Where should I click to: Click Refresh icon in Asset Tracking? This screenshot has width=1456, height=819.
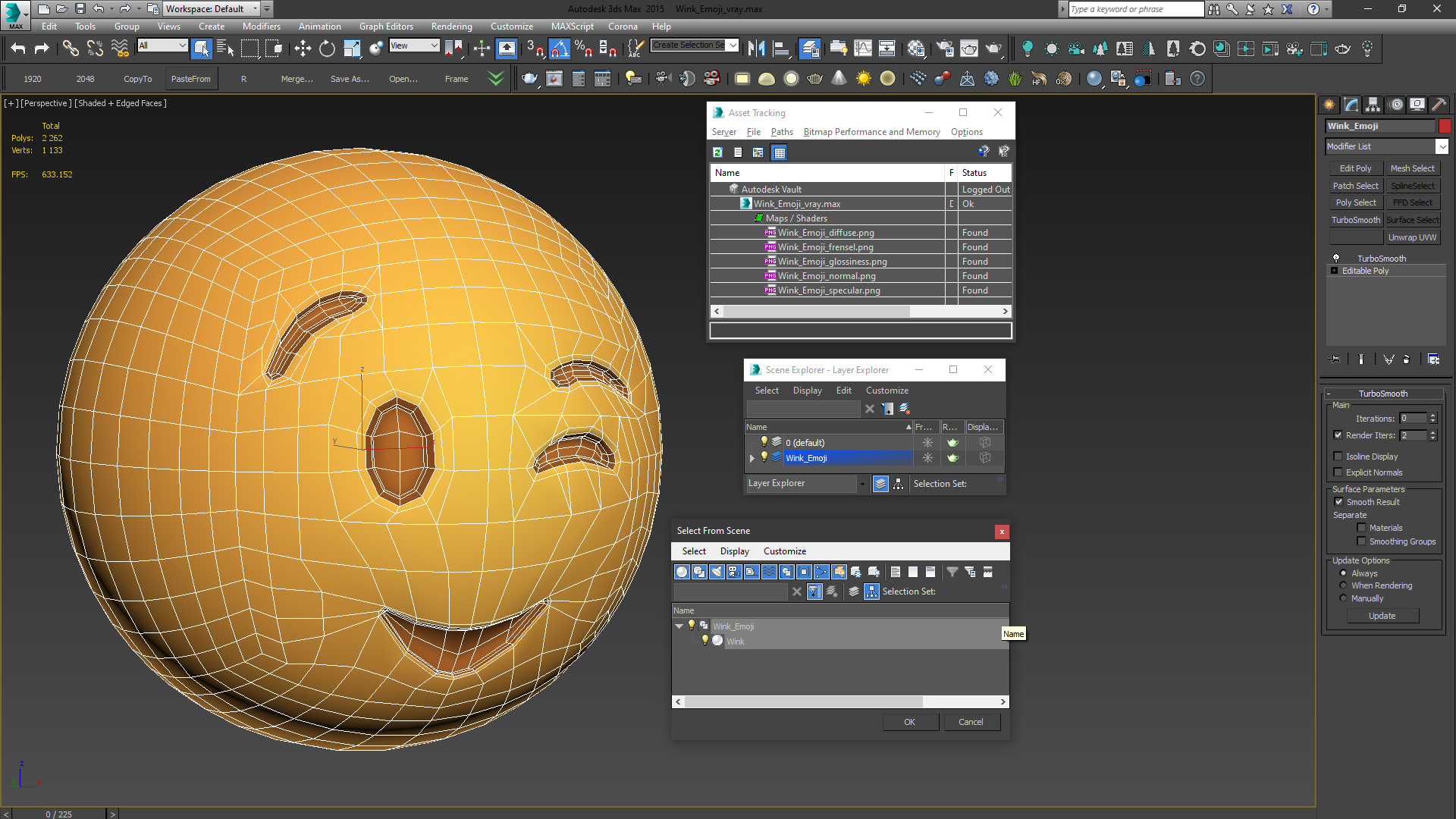point(717,152)
